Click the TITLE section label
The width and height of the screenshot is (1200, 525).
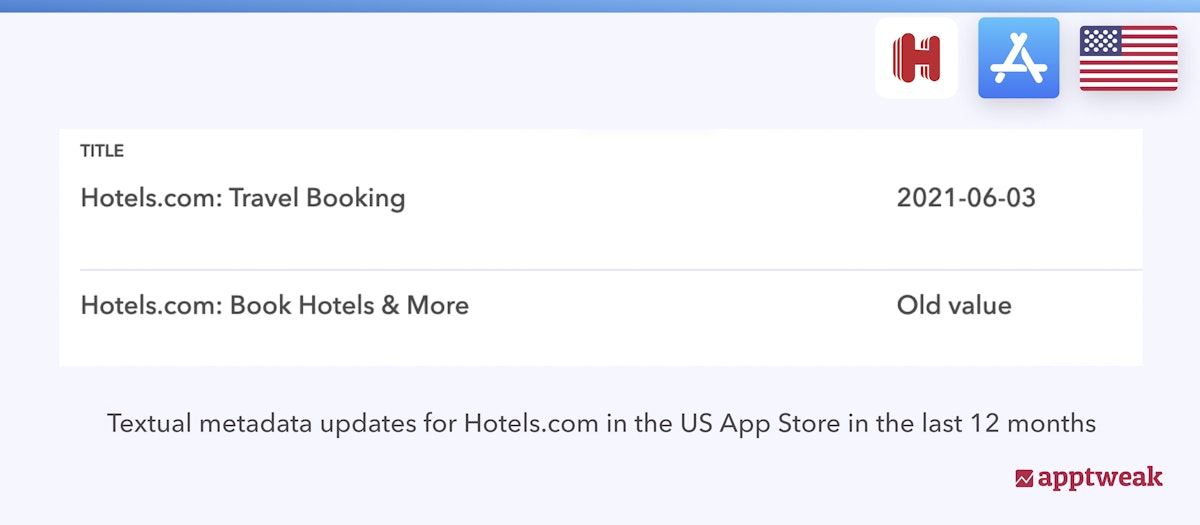tap(102, 152)
